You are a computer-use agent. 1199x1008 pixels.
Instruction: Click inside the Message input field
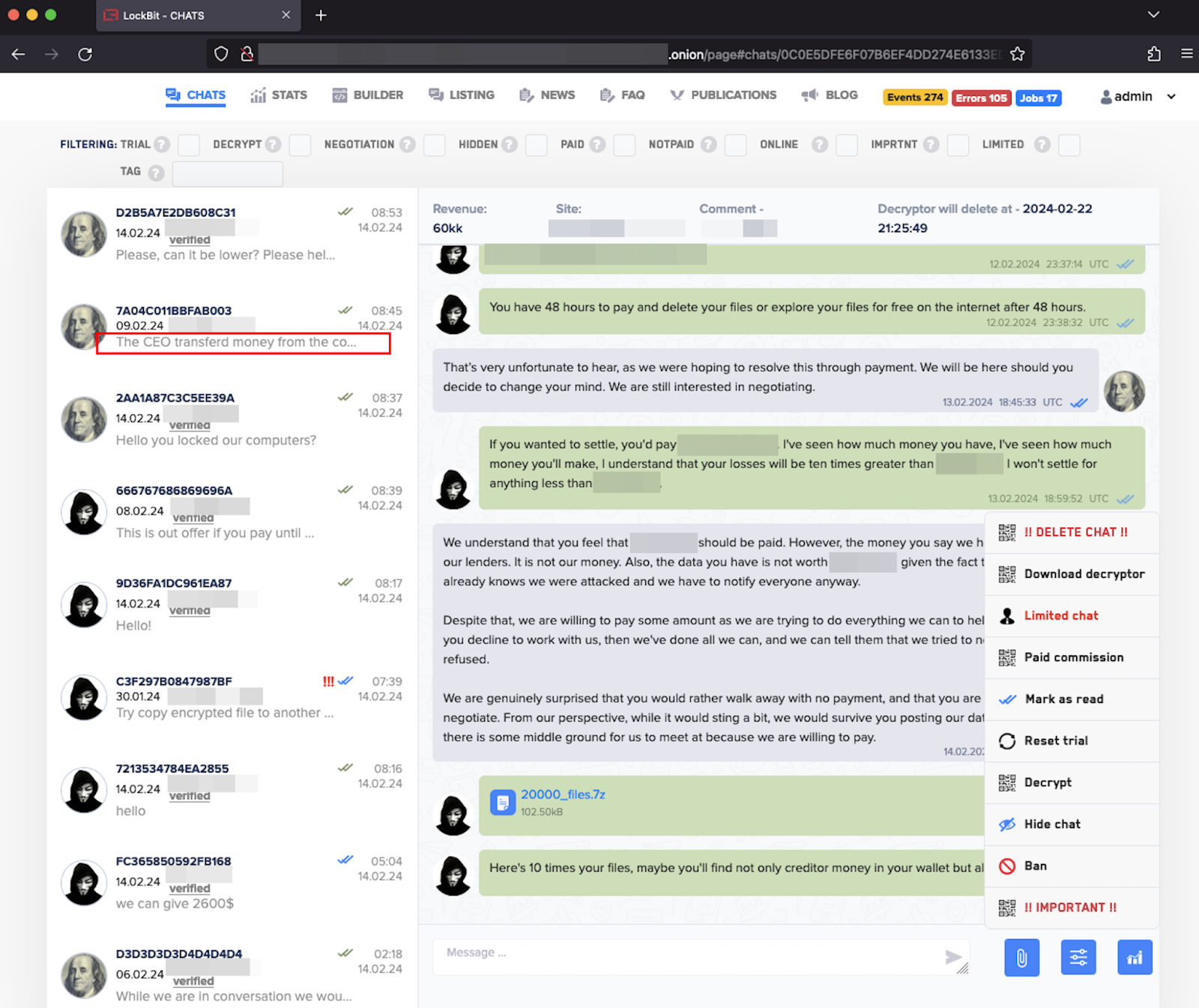[x=674, y=952]
